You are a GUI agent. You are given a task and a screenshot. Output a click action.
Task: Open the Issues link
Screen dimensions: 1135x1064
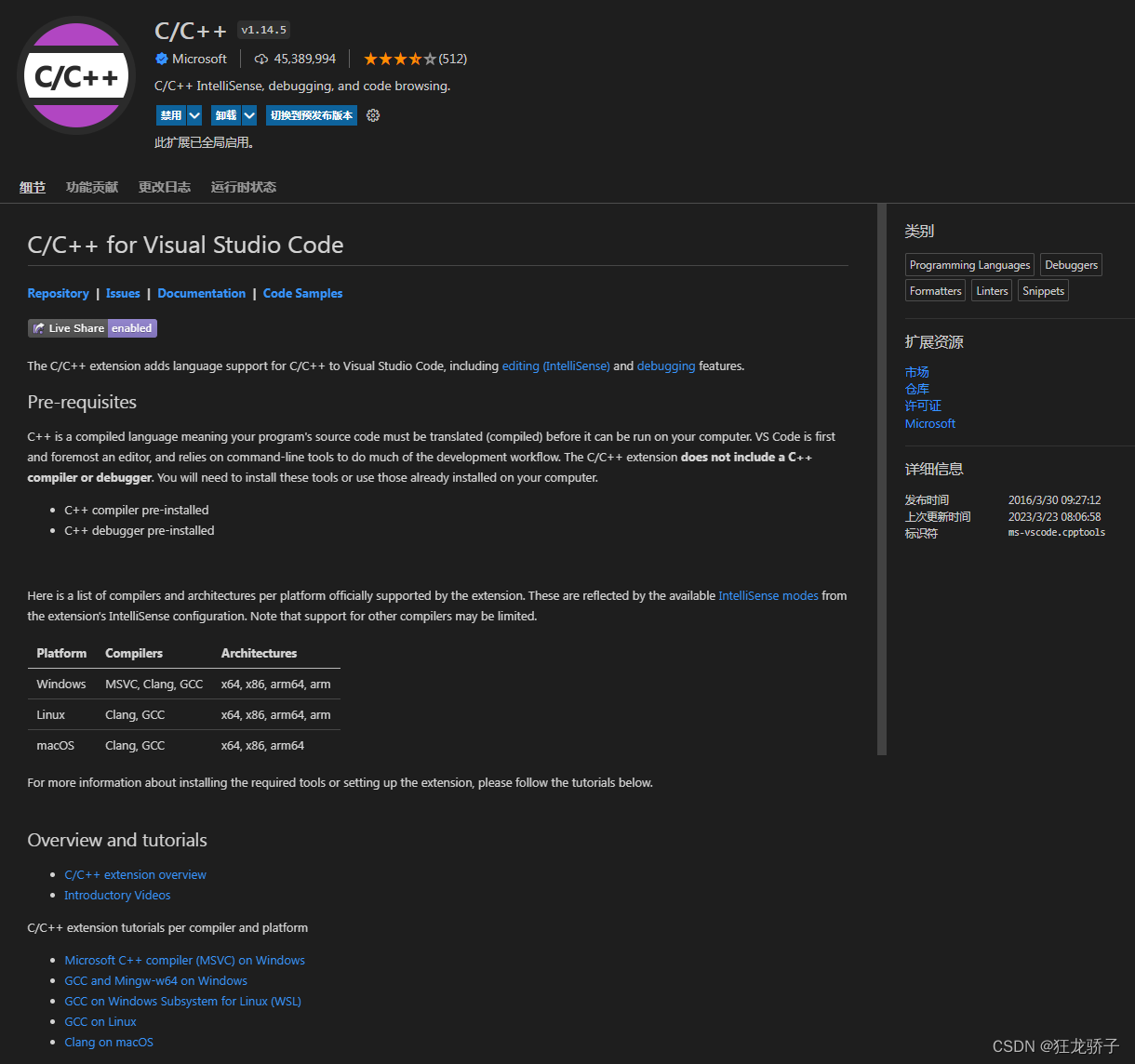(123, 293)
